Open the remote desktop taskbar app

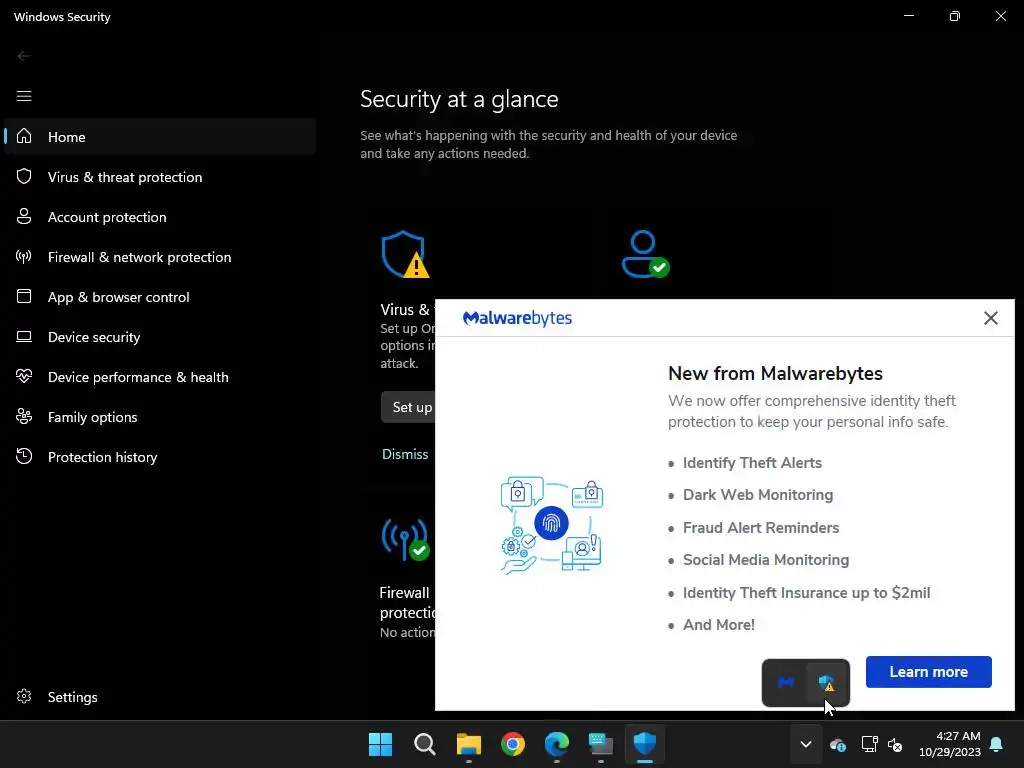point(601,744)
